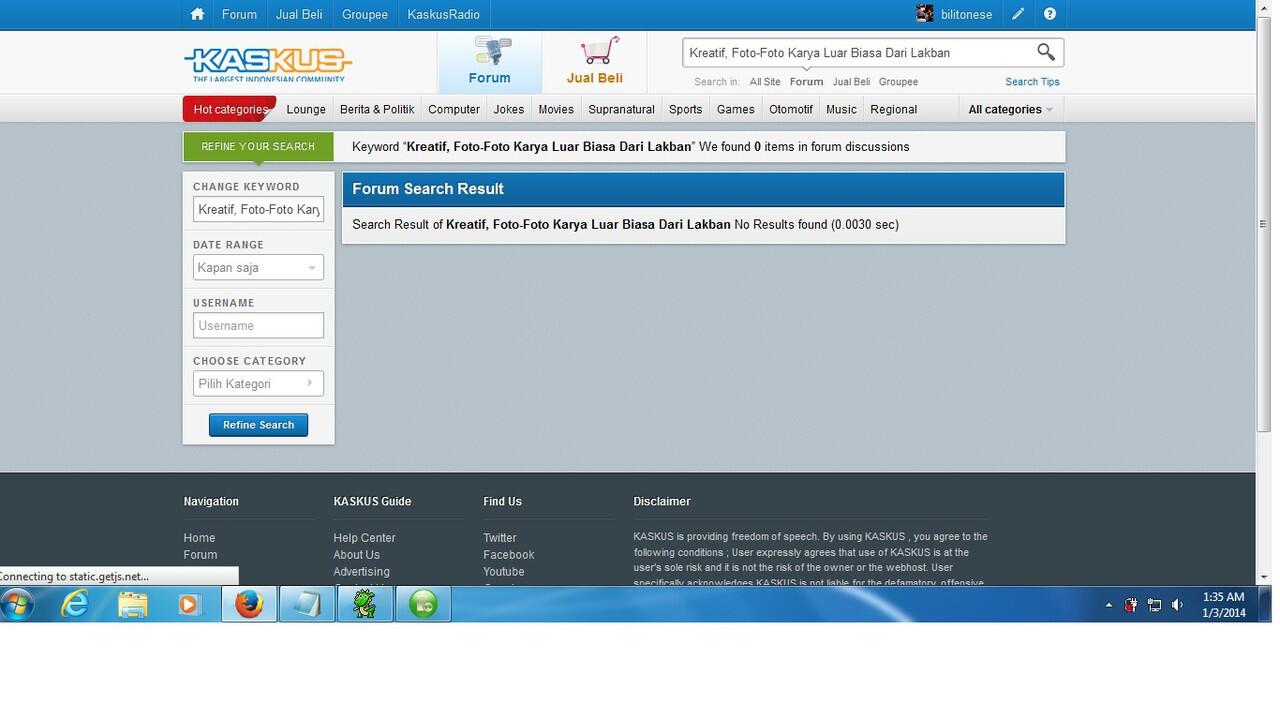1280x720 pixels.
Task: Click the magnifier search icon
Action: pos(1045,52)
